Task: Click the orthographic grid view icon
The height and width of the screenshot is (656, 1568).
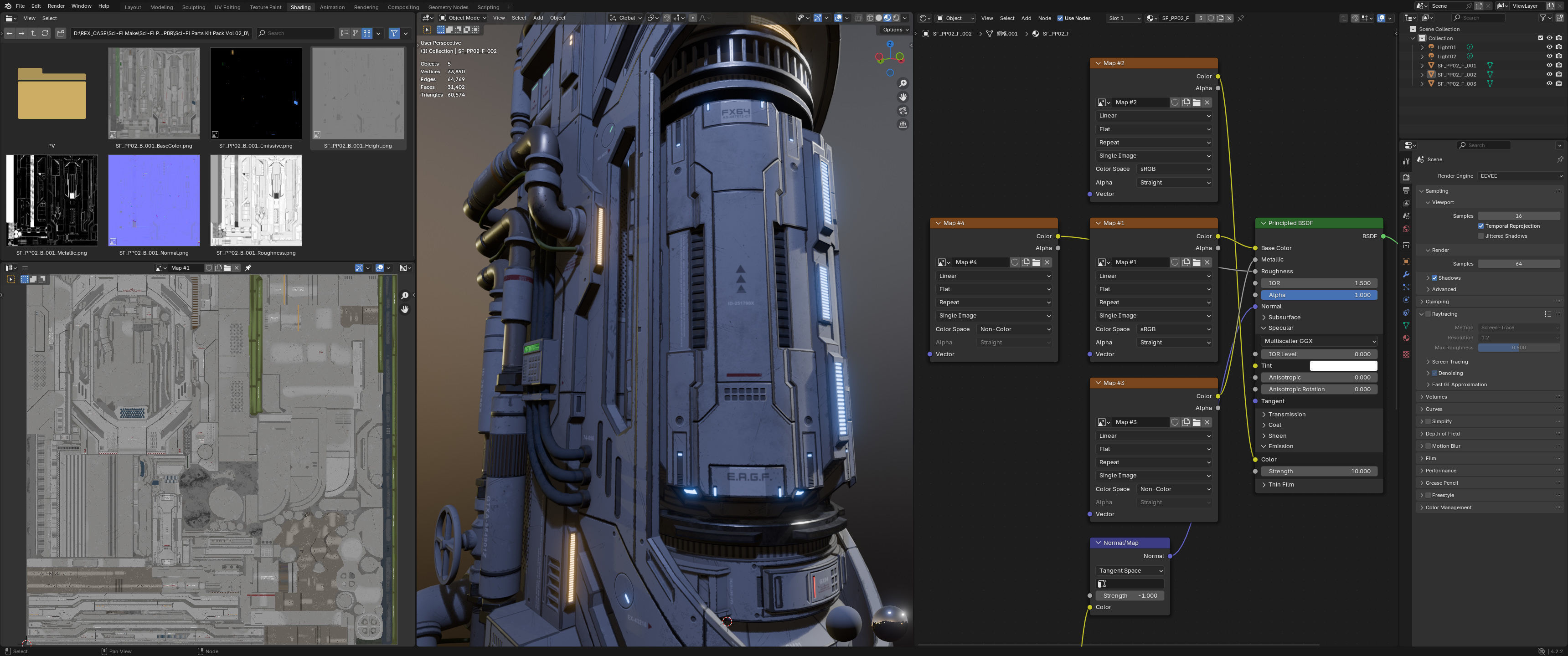Action: click(x=903, y=125)
